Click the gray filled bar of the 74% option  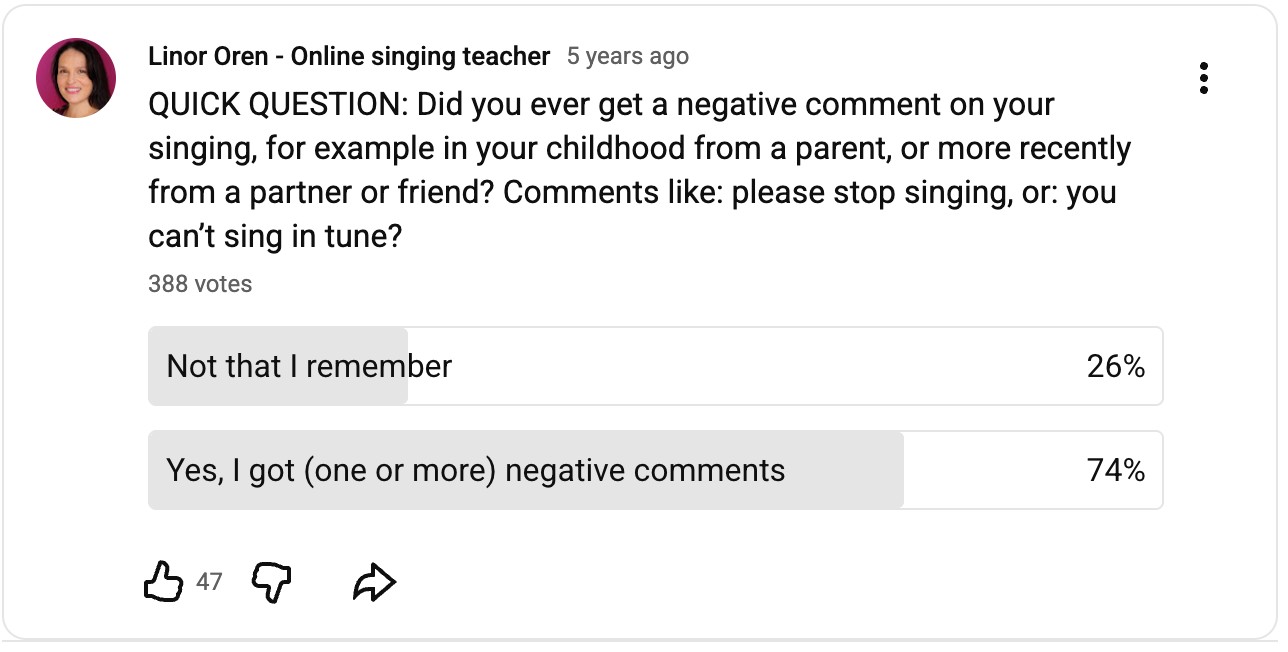point(840,470)
